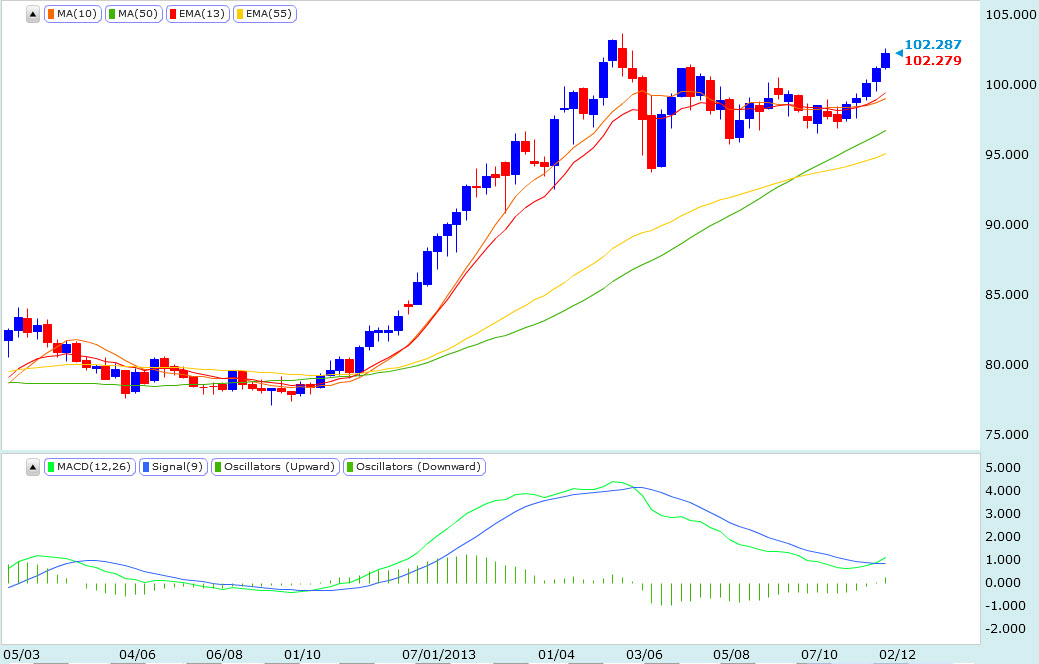Click the yellow EMA(55) color swatch
The image size is (1039, 664).
[x=240, y=14]
